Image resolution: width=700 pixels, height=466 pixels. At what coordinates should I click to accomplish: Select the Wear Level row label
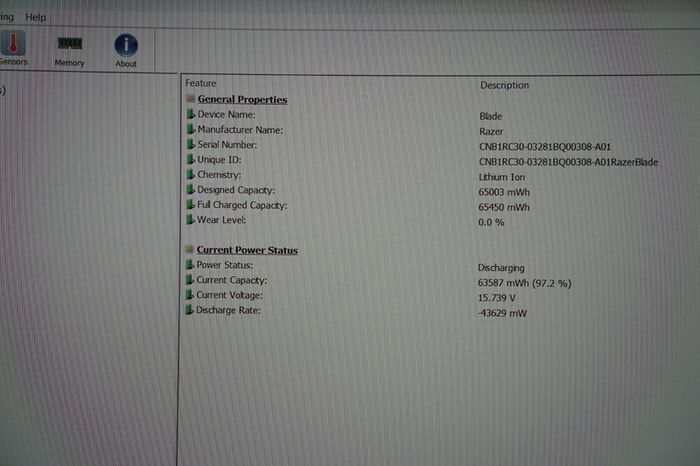221,220
